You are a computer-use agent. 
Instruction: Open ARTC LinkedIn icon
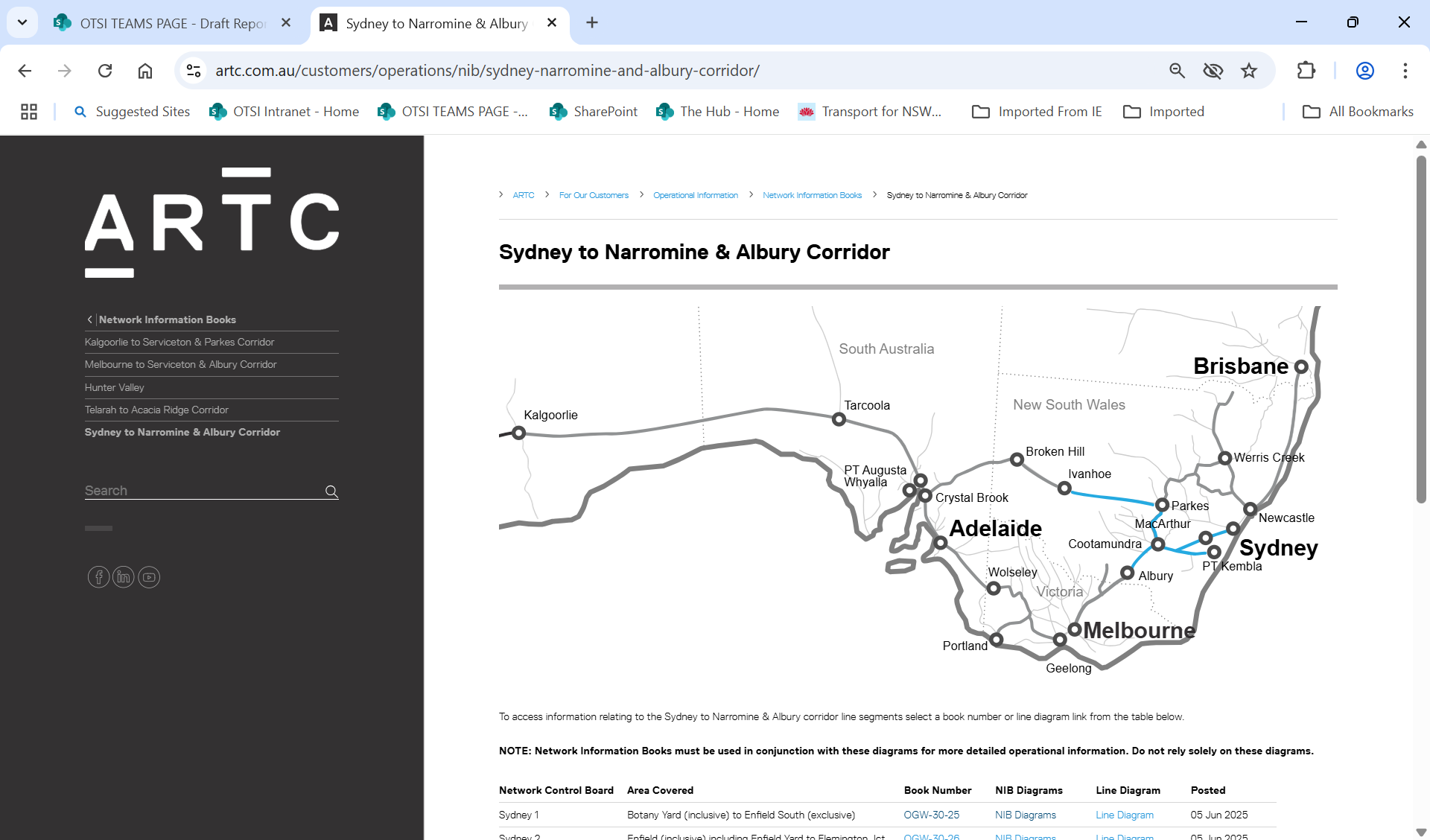124,577
